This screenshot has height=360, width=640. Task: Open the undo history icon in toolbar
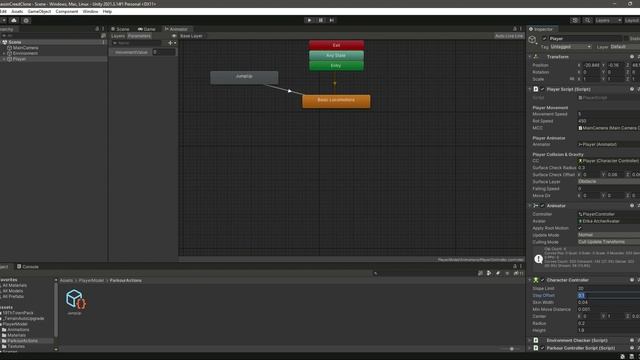[575, 20]
